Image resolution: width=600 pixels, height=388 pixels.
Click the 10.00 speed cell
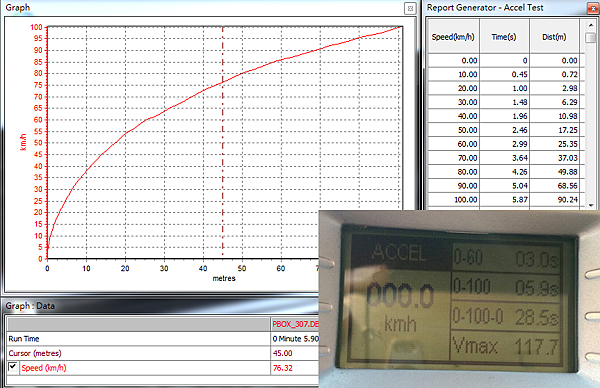click(x=453, y=74)
